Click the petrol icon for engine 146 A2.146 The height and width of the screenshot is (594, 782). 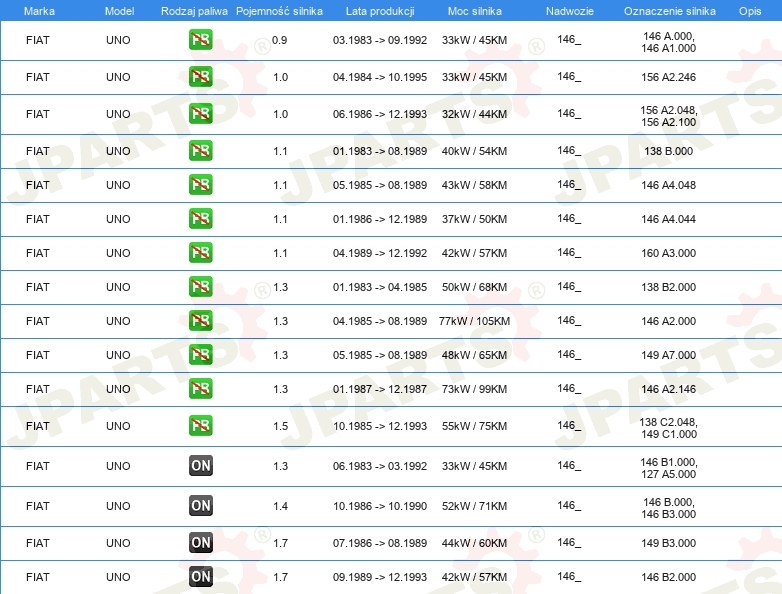(x=200, y=389)
